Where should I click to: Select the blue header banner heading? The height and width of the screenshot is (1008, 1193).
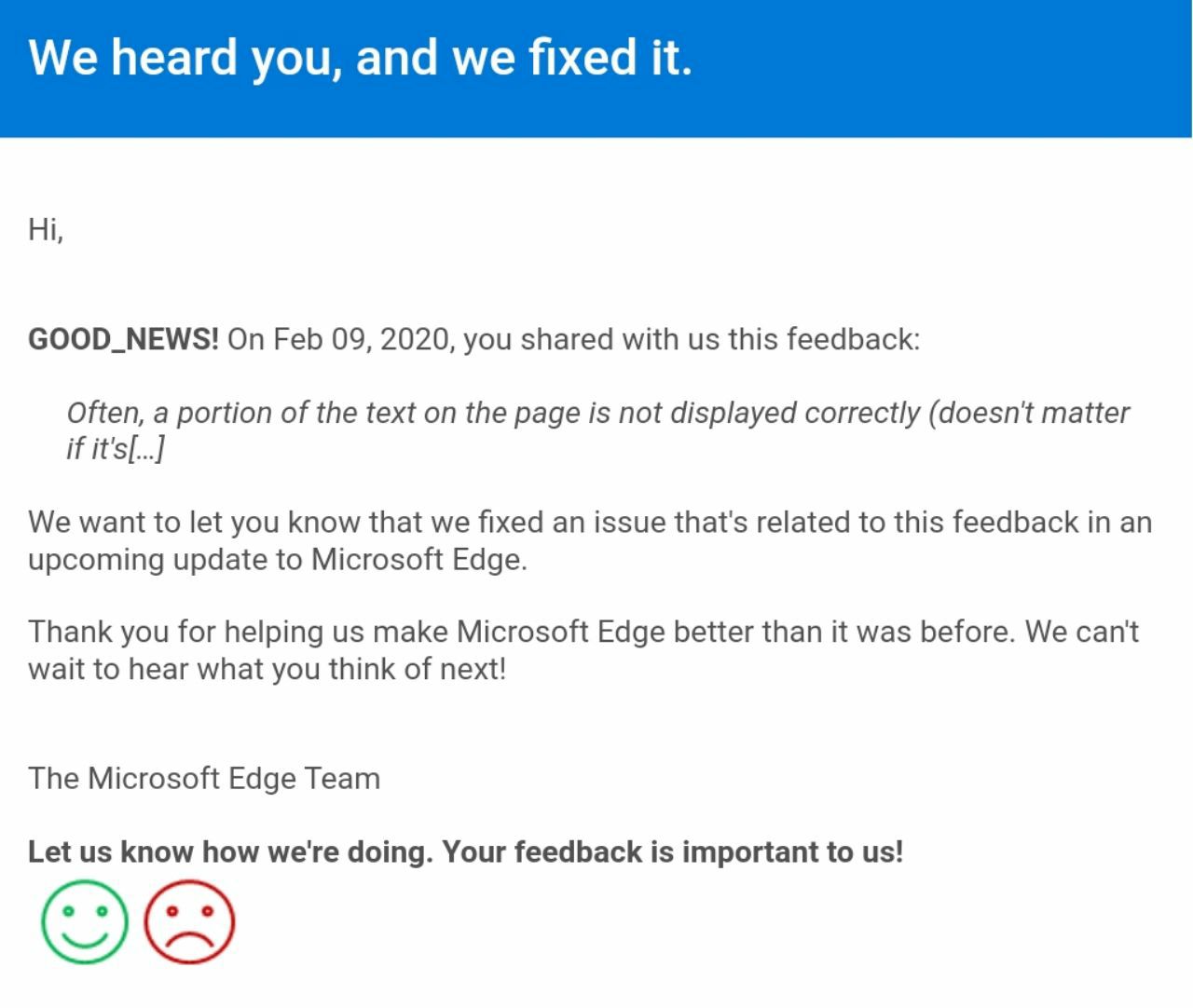(x=360, y=58)
